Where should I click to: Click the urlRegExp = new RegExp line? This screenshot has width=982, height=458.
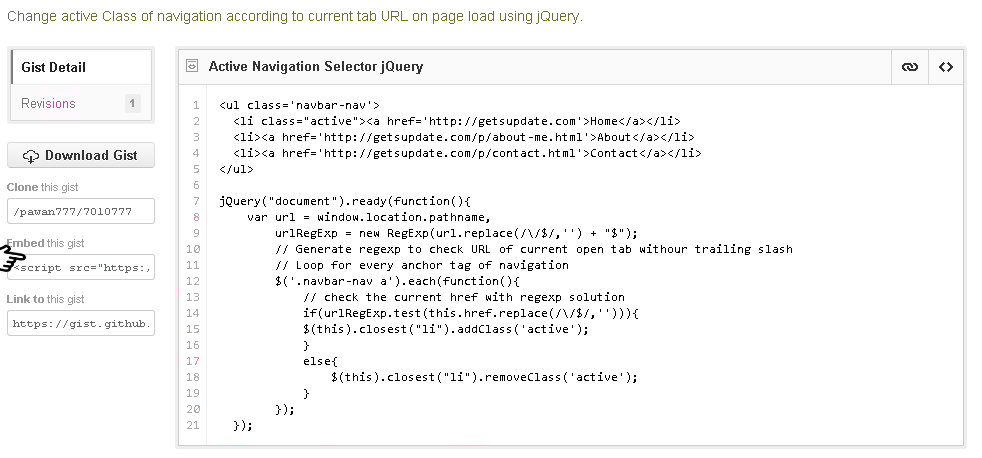pyautogui.click(x=457, y=234)
